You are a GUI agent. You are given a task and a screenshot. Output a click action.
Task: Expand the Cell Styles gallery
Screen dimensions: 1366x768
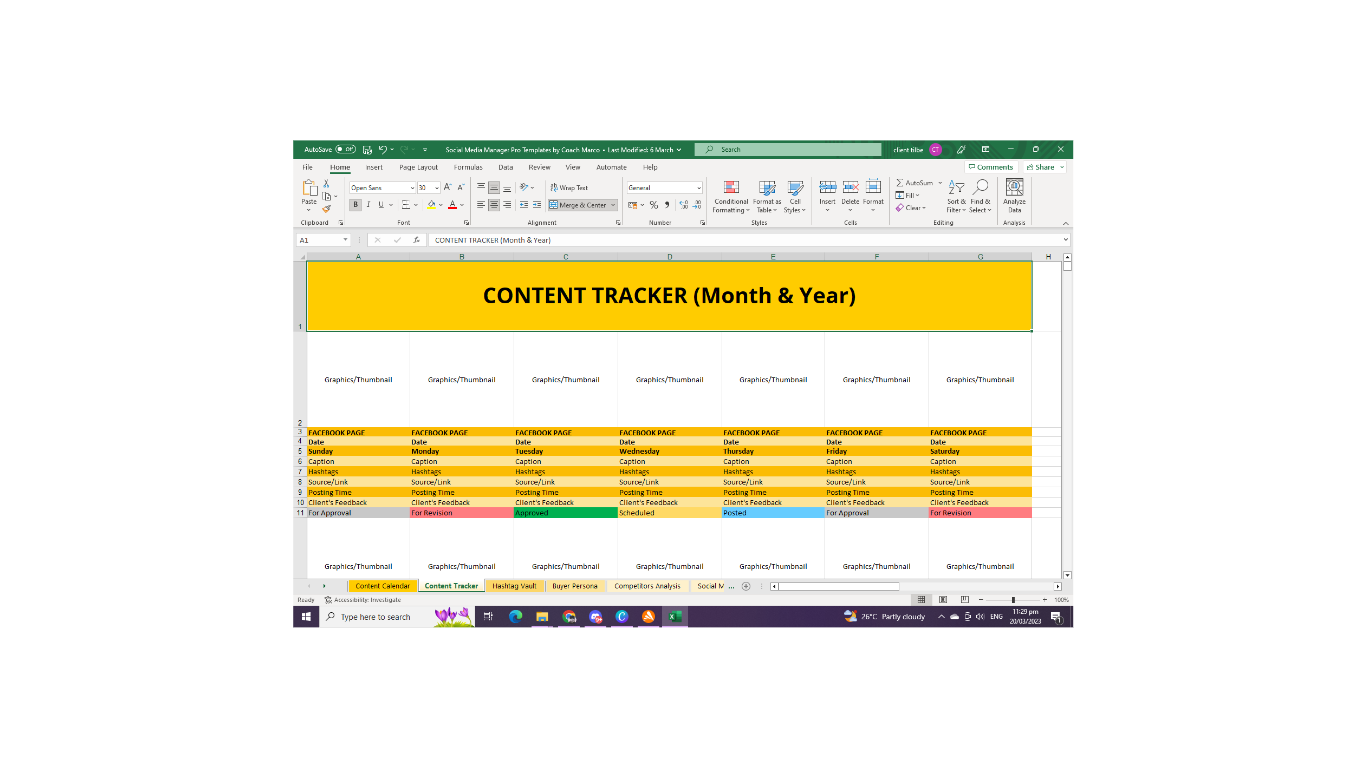(x=795, y=196)
